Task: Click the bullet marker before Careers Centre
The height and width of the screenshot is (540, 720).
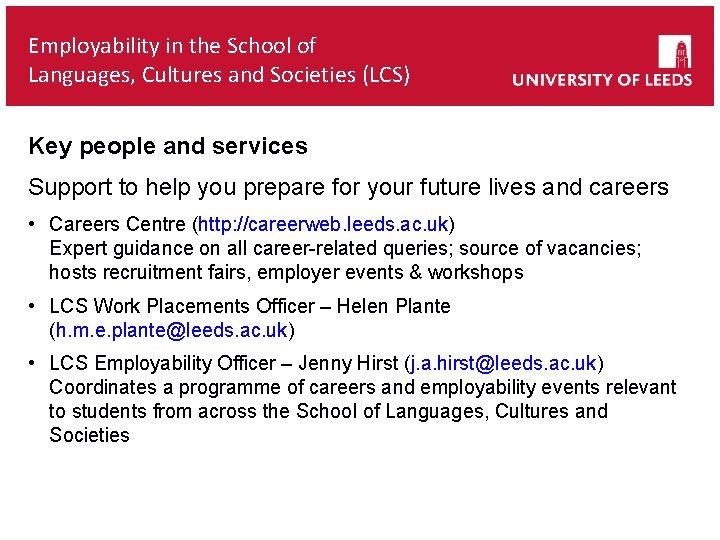Action: [33, 224]
